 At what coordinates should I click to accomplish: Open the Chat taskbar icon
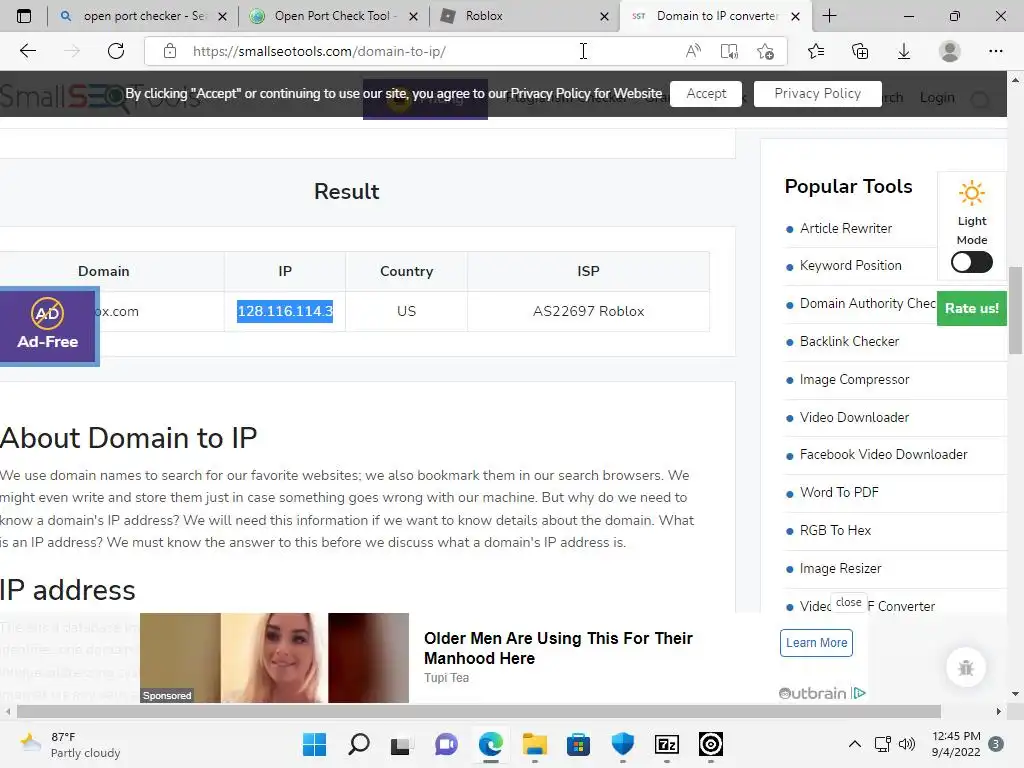[446, 744]
